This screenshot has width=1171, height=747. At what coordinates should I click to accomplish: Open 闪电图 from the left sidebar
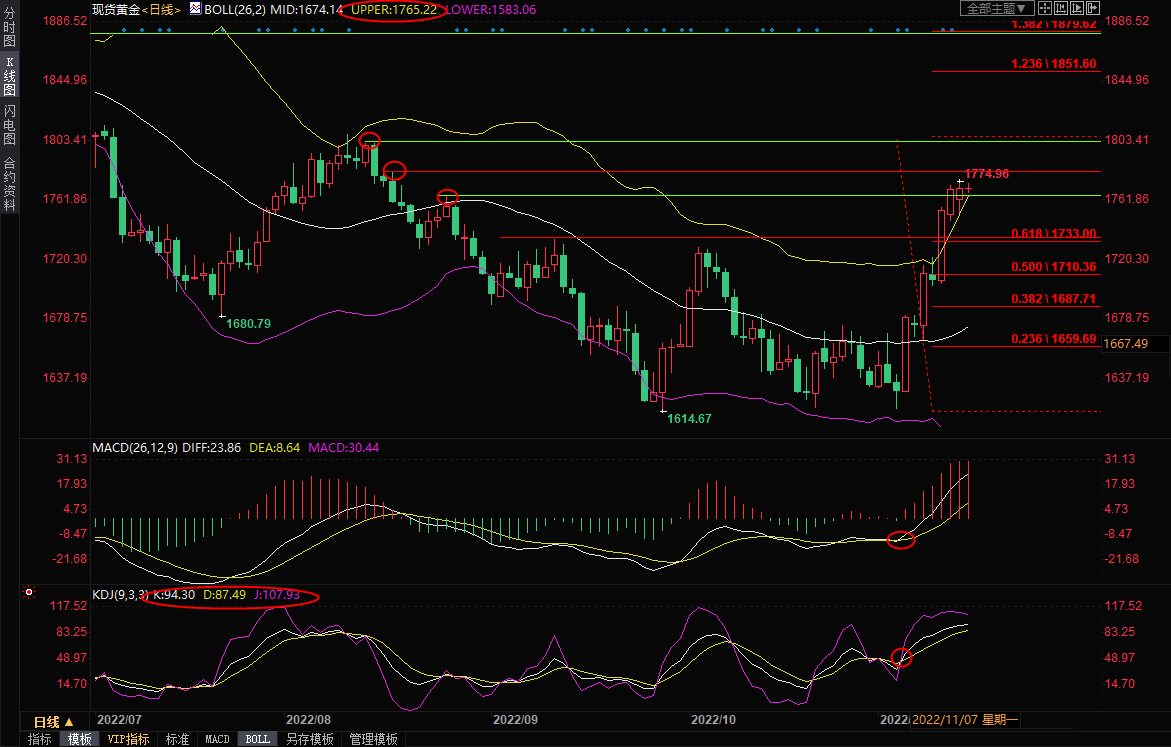[9, 125]
